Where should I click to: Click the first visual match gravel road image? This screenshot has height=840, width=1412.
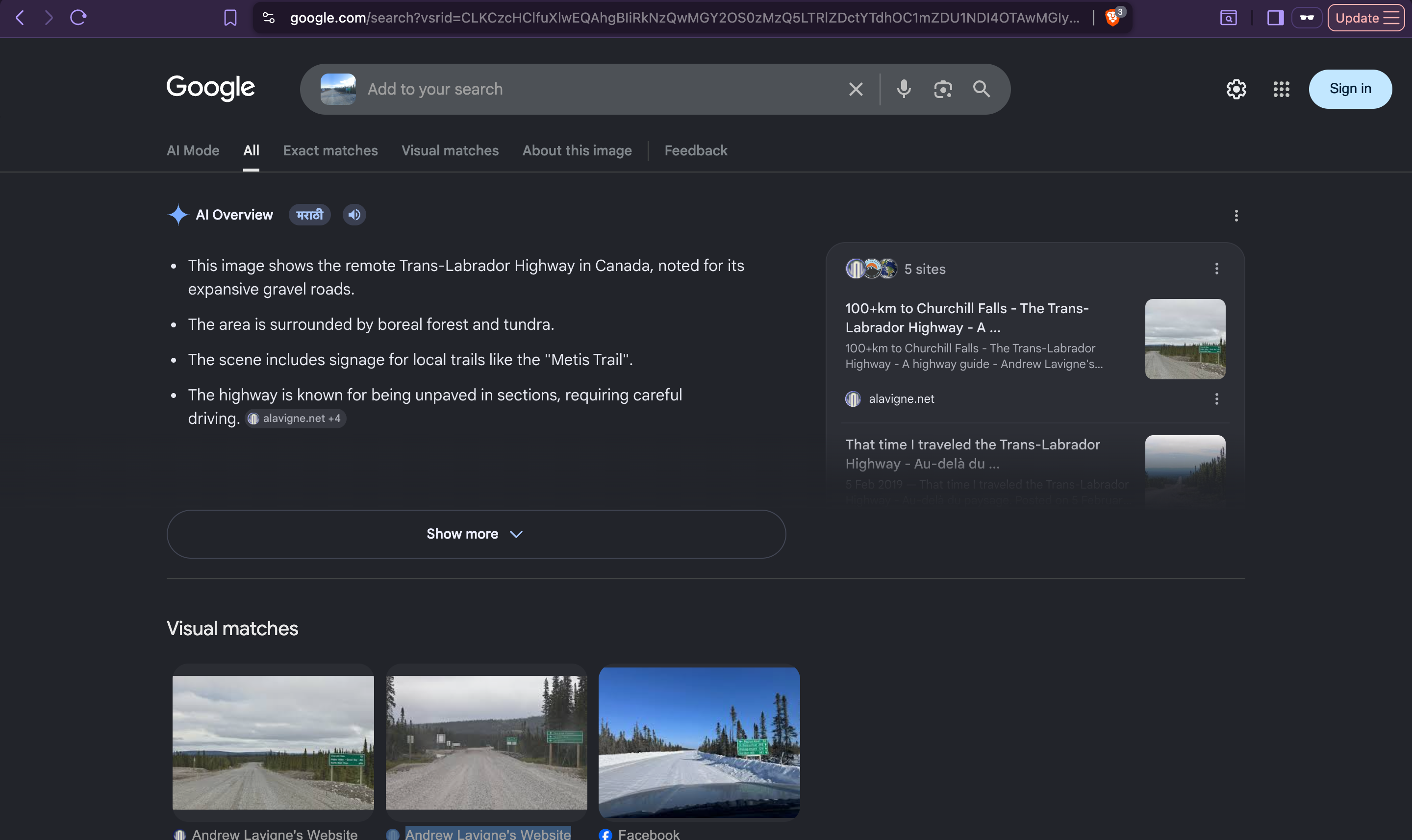point(273,742)
